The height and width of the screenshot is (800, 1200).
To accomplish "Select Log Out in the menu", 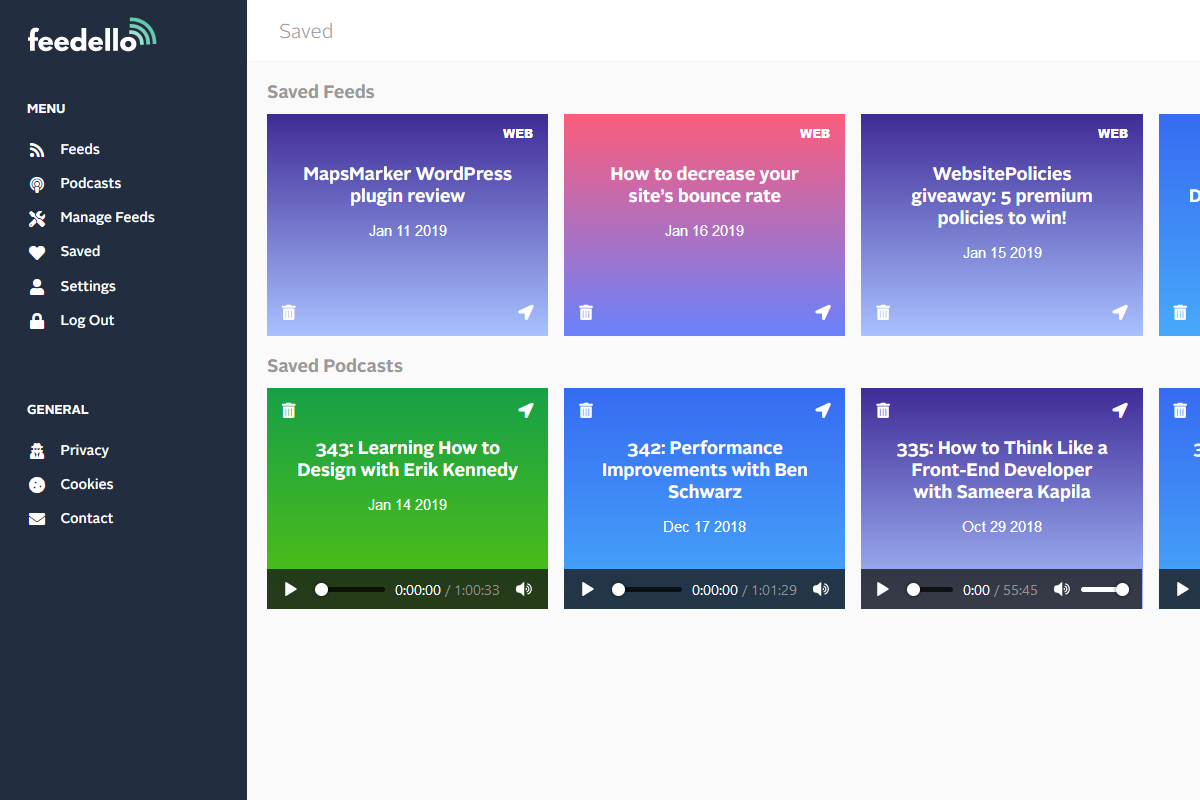I will 87,321.
